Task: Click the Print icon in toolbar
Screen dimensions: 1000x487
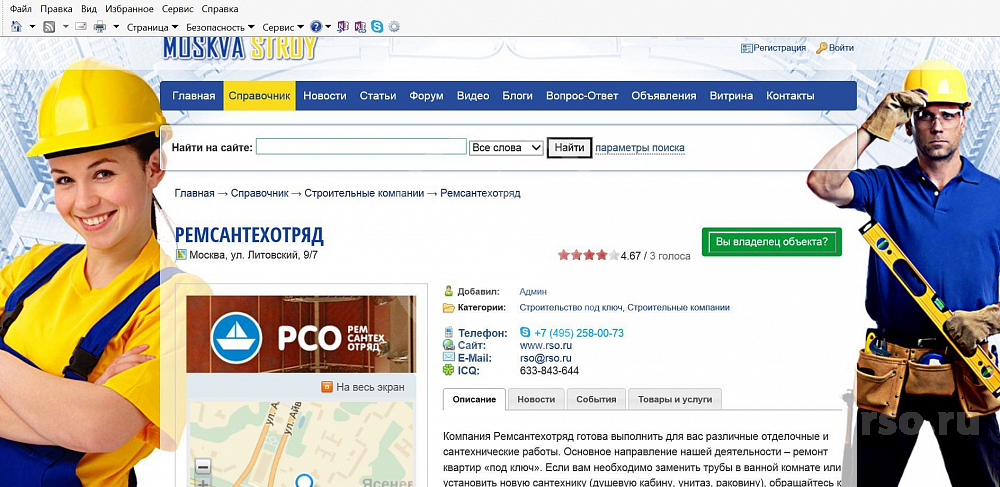Action: [100, 27]
